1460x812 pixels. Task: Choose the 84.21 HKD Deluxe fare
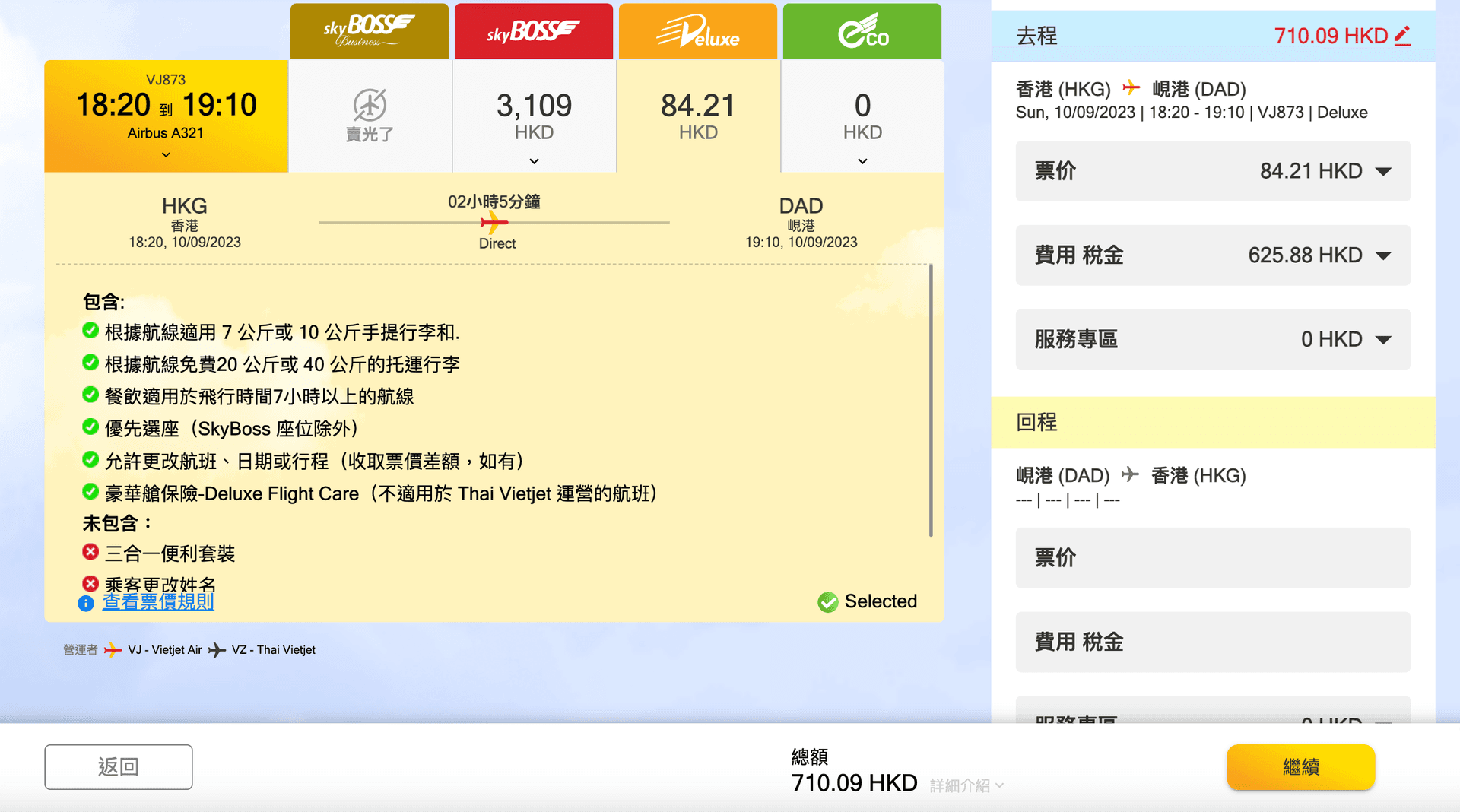point(698,116)
